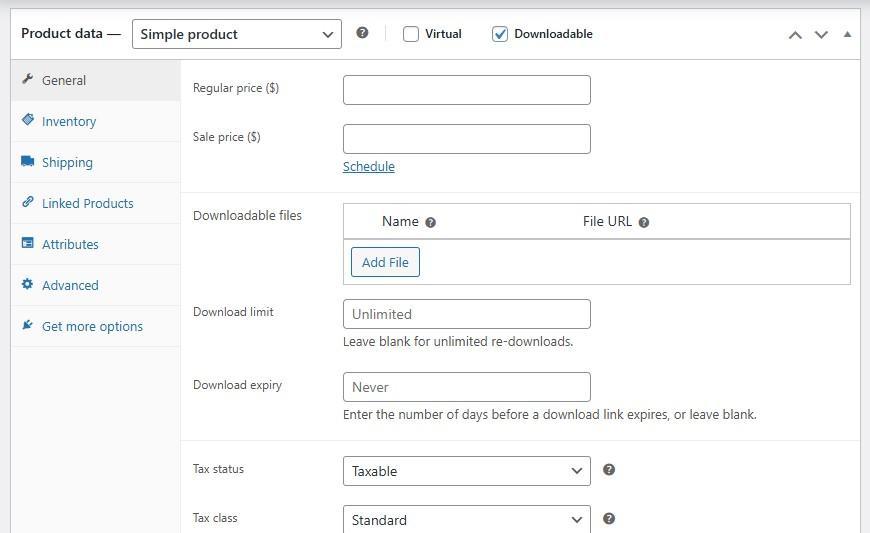Click help icon beside product type dropdown
Image resolution: width=870 pixels, height=533 pixels.
362,33
